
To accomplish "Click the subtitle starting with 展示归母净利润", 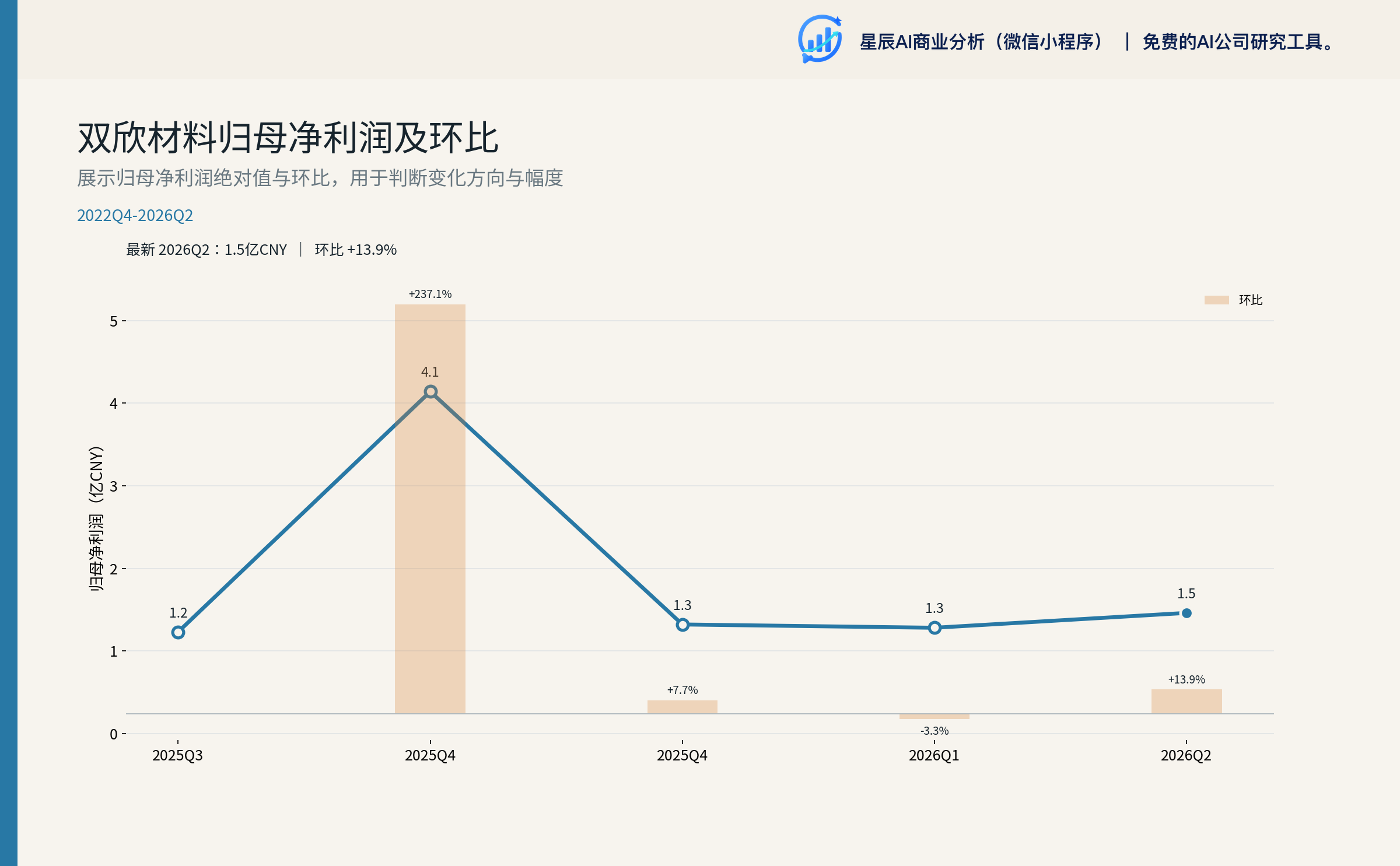I will [x=320, y=178].
